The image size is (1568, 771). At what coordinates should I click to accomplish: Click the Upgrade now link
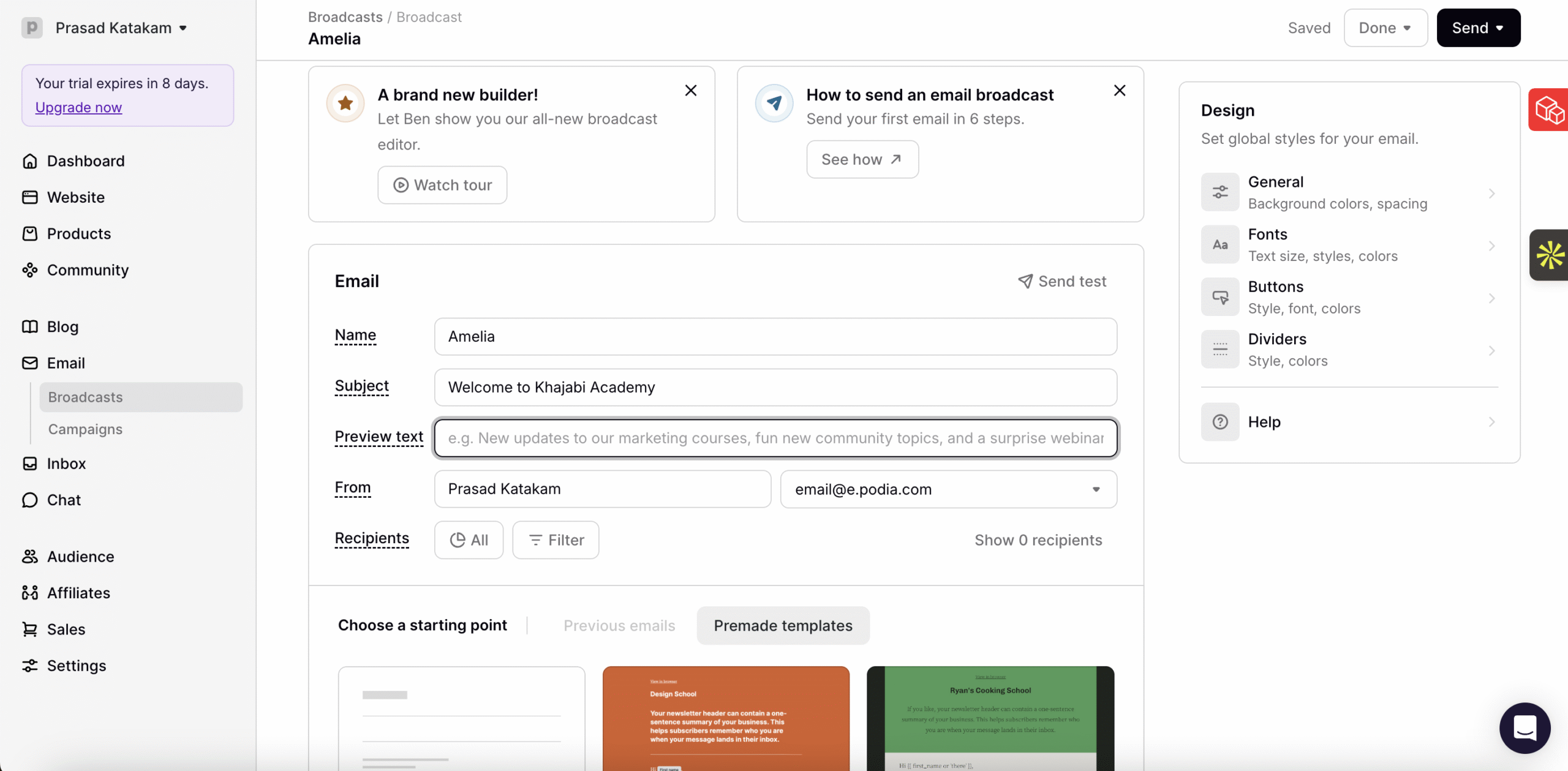click(x=78, y=108)
